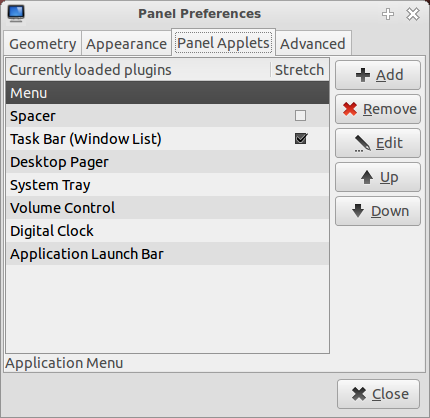Choose the Volume Control plugin
This screenshot has height=418, width=430.
tap(167, 208)
